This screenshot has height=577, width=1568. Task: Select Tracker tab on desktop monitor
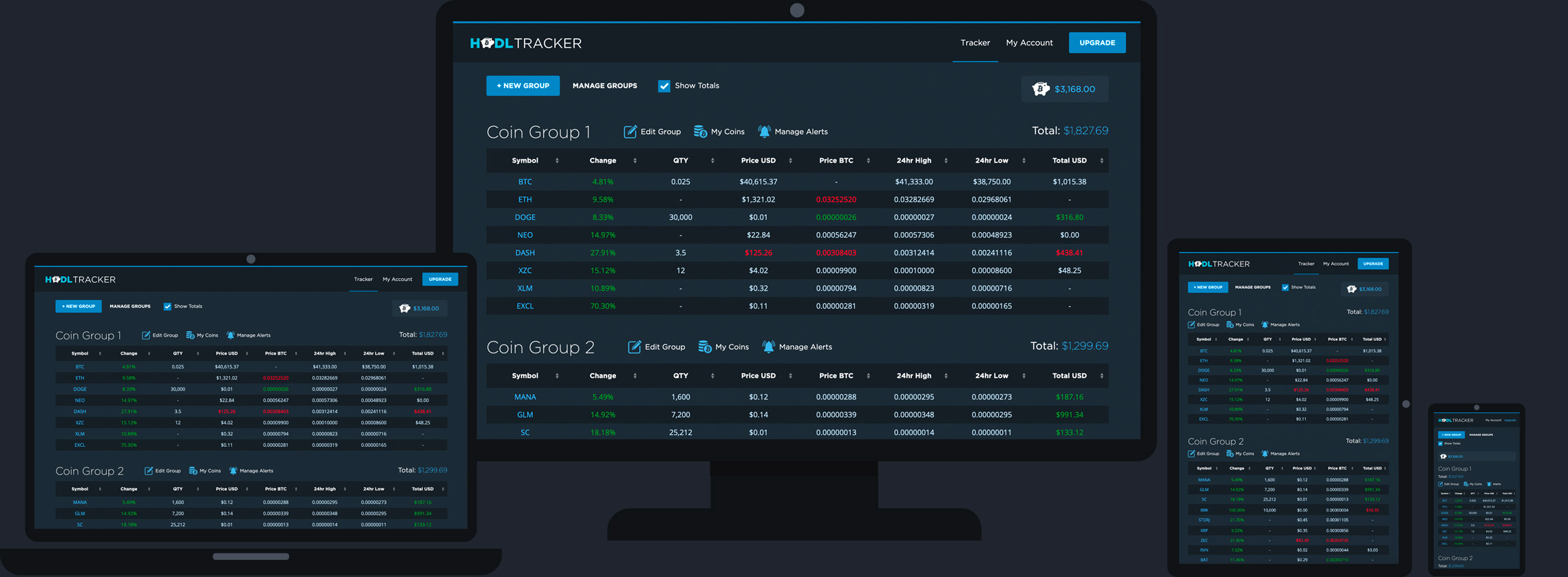pyautogui.click(x=975, y=43)
